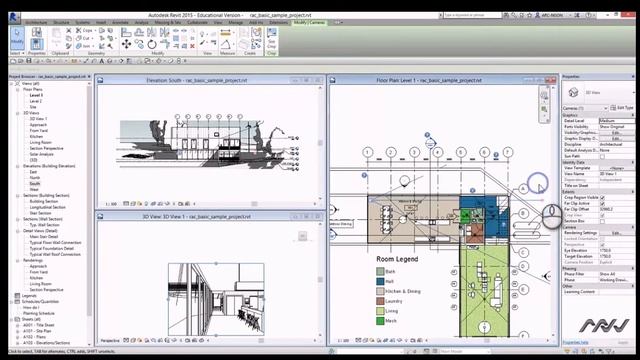Screen dimensions: 640x360
Task: Click the Copy tool in Modify panel
Action: 139,44
